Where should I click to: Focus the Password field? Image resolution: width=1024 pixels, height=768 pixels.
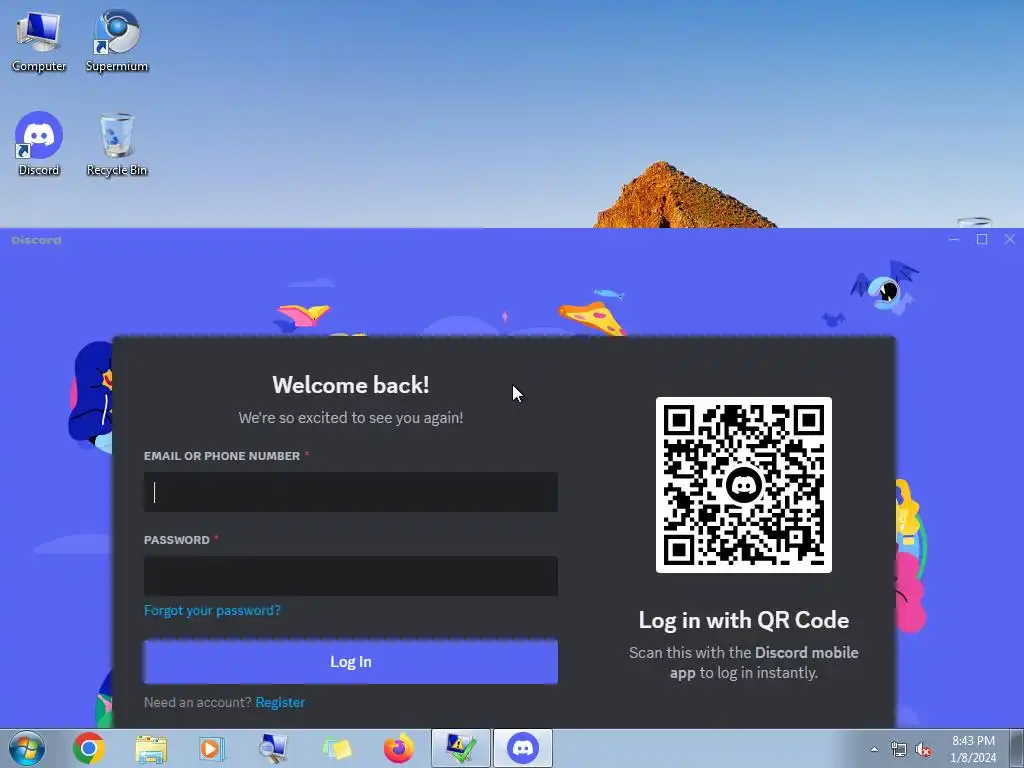click(351, 576)
